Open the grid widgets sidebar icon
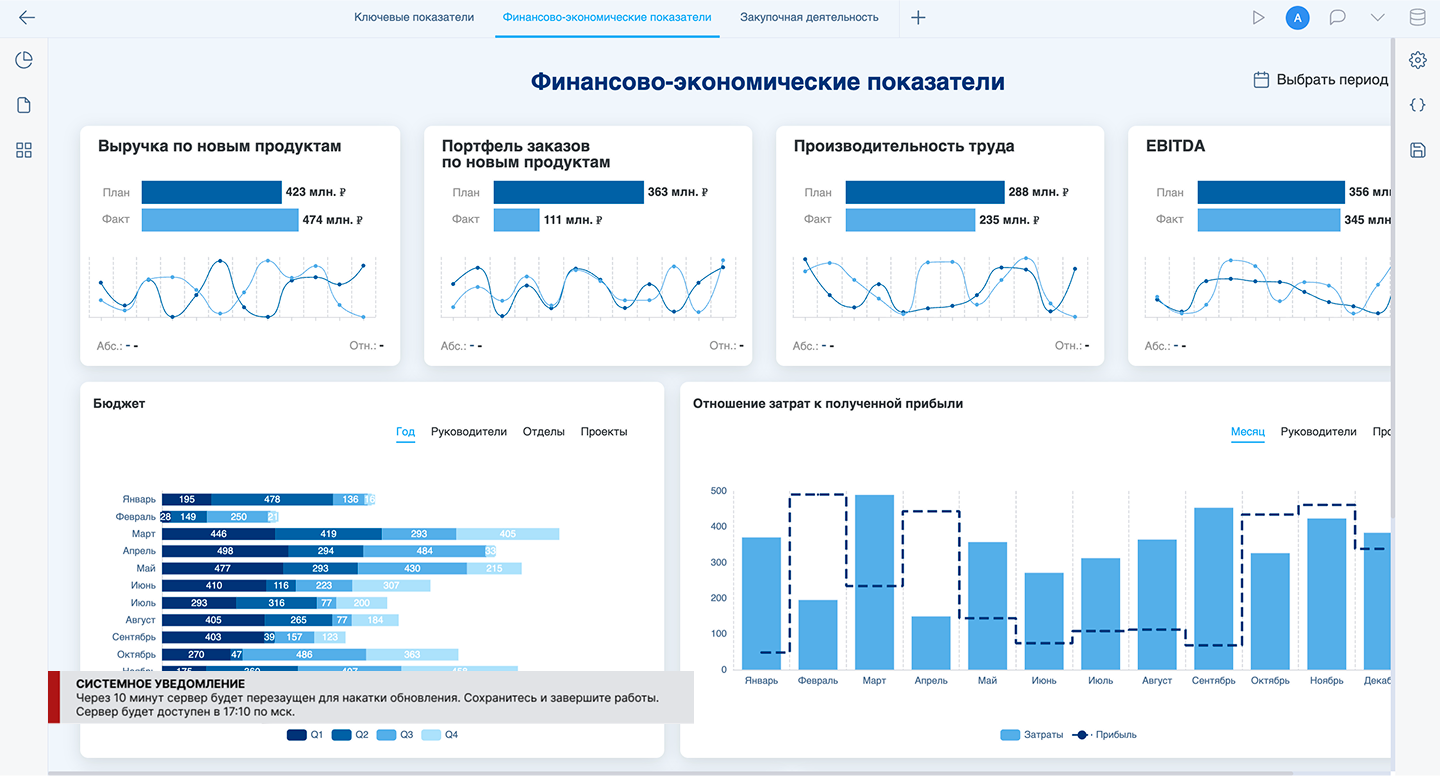The image size is (1440, 776). [24, 150]
